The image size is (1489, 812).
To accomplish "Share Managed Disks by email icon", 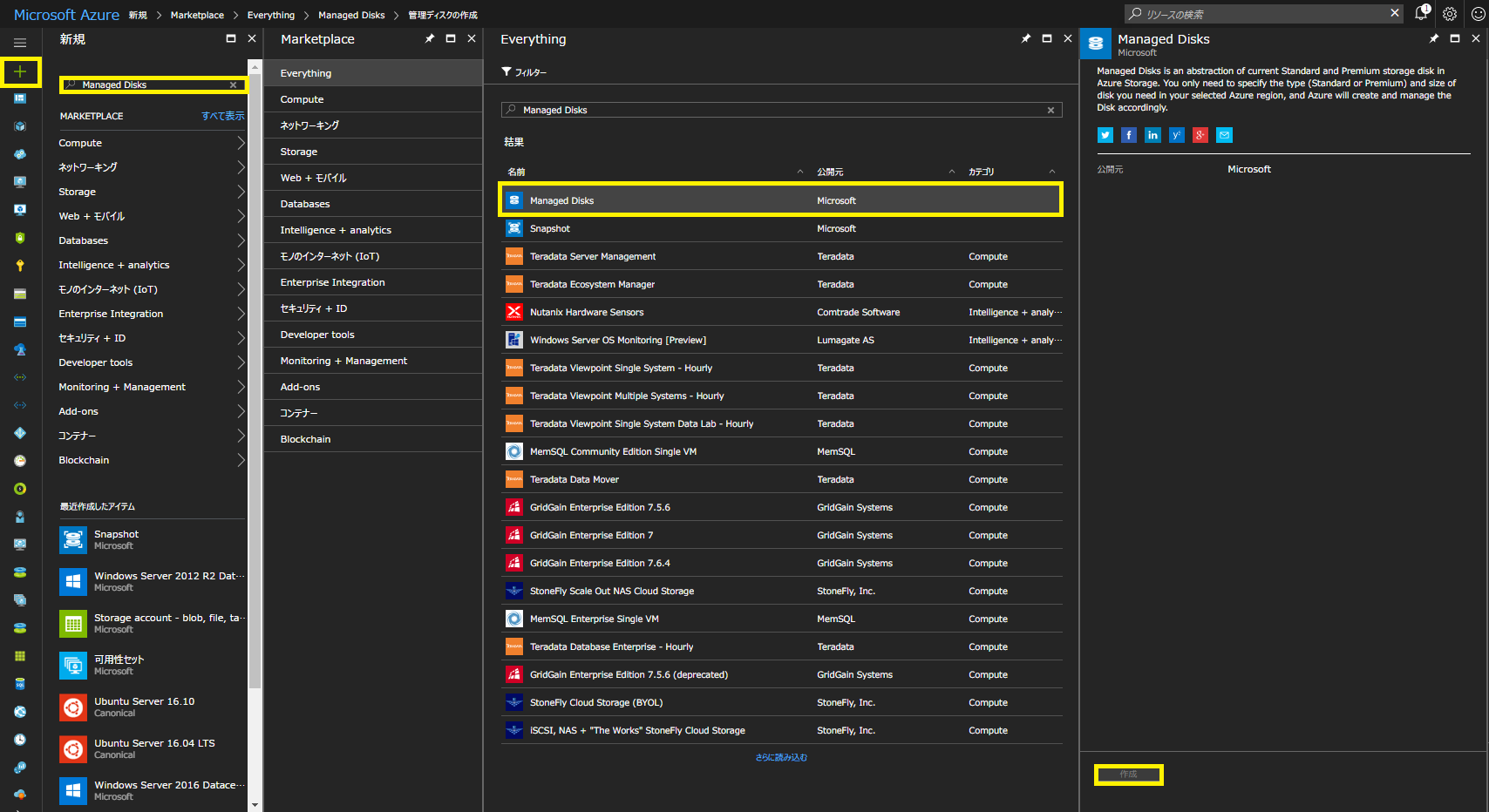I will click(x=1225, y=135).
